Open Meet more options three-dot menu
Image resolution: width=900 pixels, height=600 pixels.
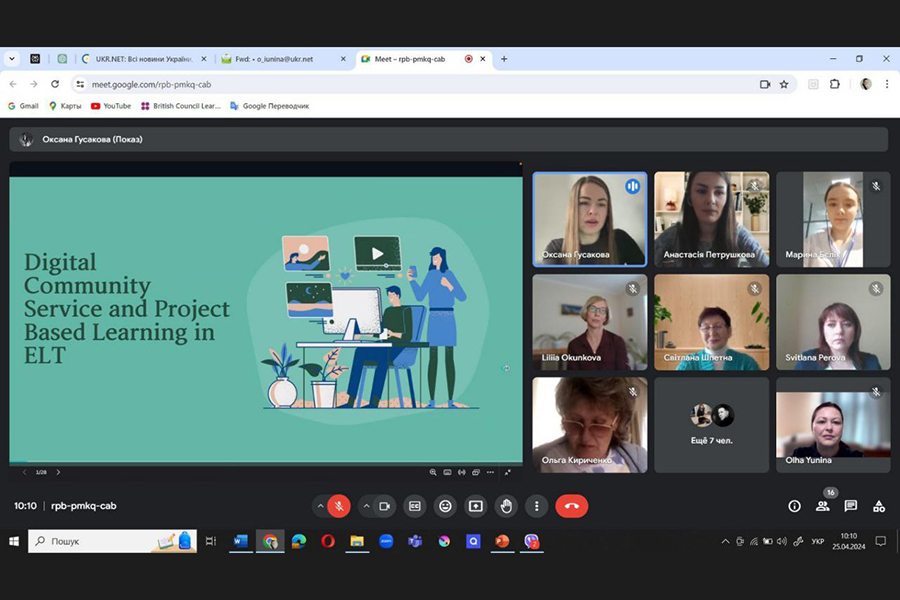537,506
